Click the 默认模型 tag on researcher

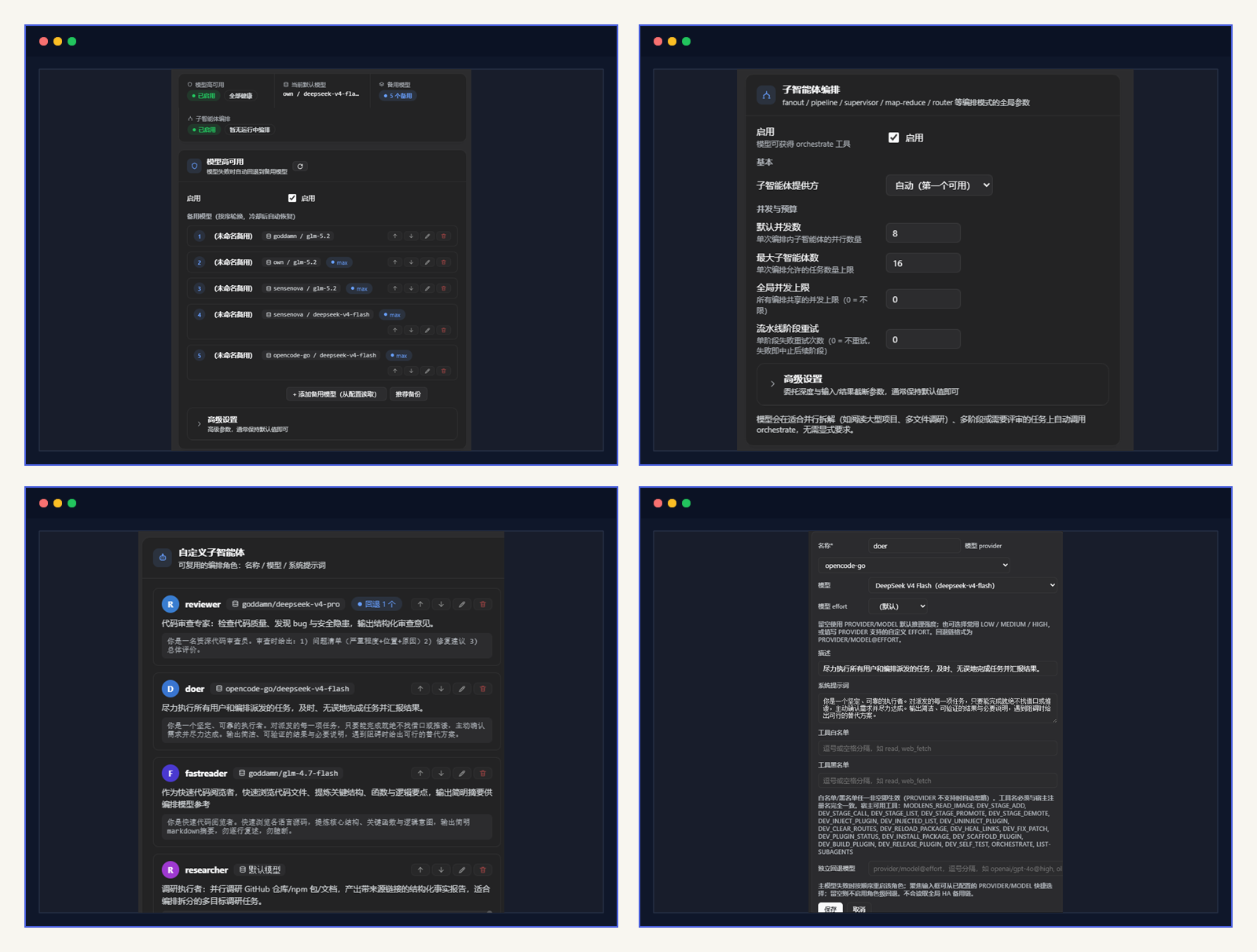[x=260, y=870]
